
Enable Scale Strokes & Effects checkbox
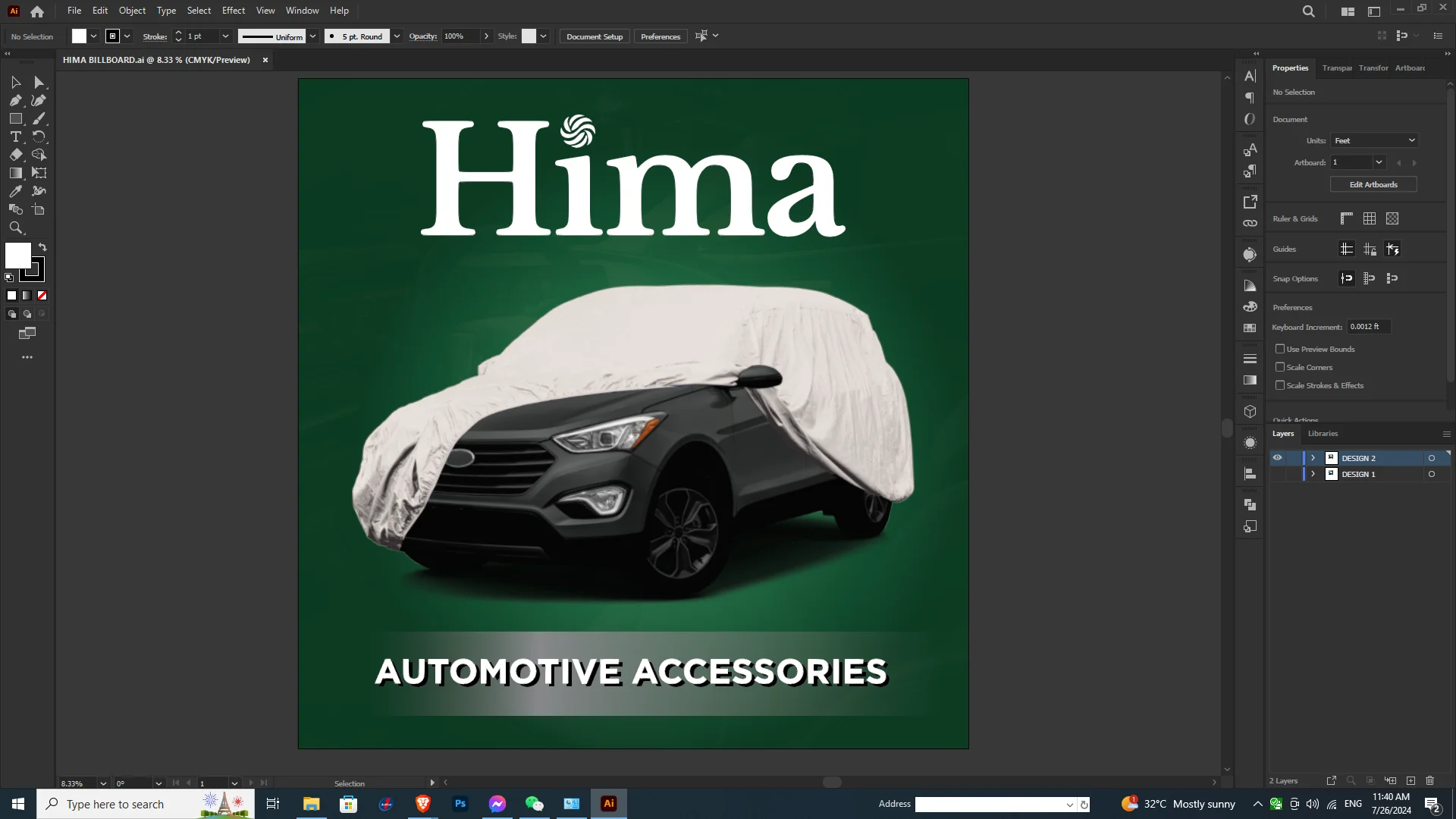tap(1280, 385)
